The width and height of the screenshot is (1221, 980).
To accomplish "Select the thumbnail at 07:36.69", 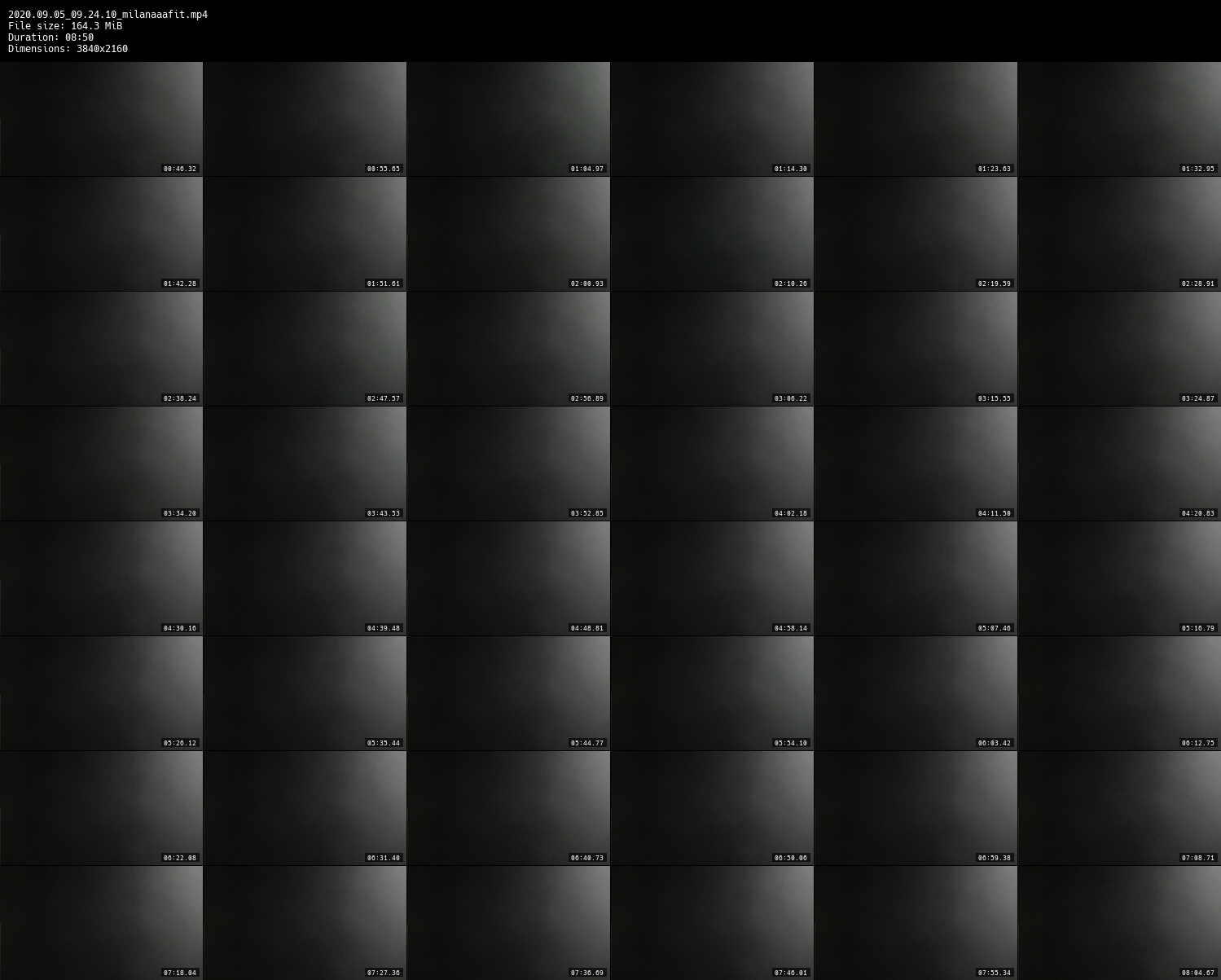I will click(508, 923).
